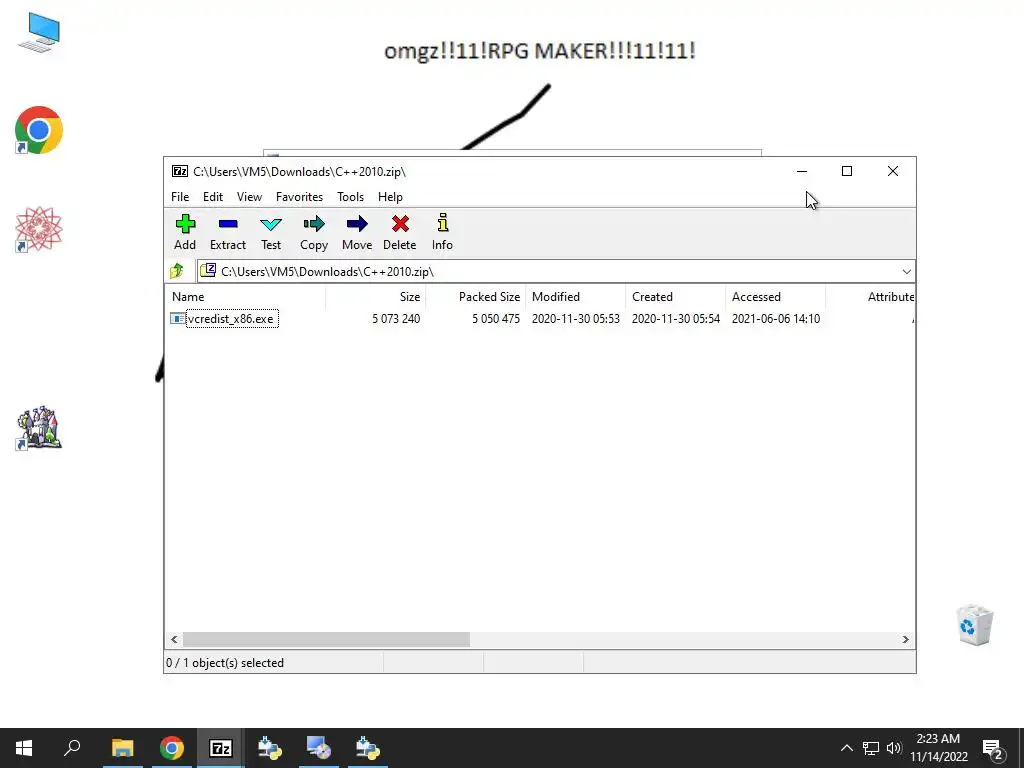Open the red star pattern desktop shortcut

(x=39, y=229)
